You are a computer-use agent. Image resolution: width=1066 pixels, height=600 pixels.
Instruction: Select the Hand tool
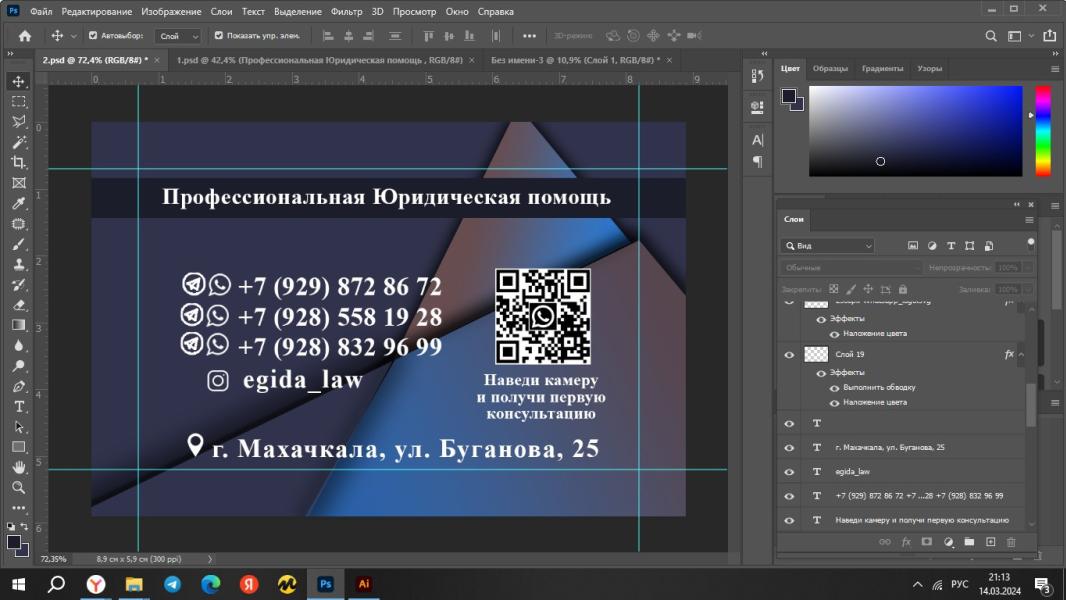click(x=18, y=467)
